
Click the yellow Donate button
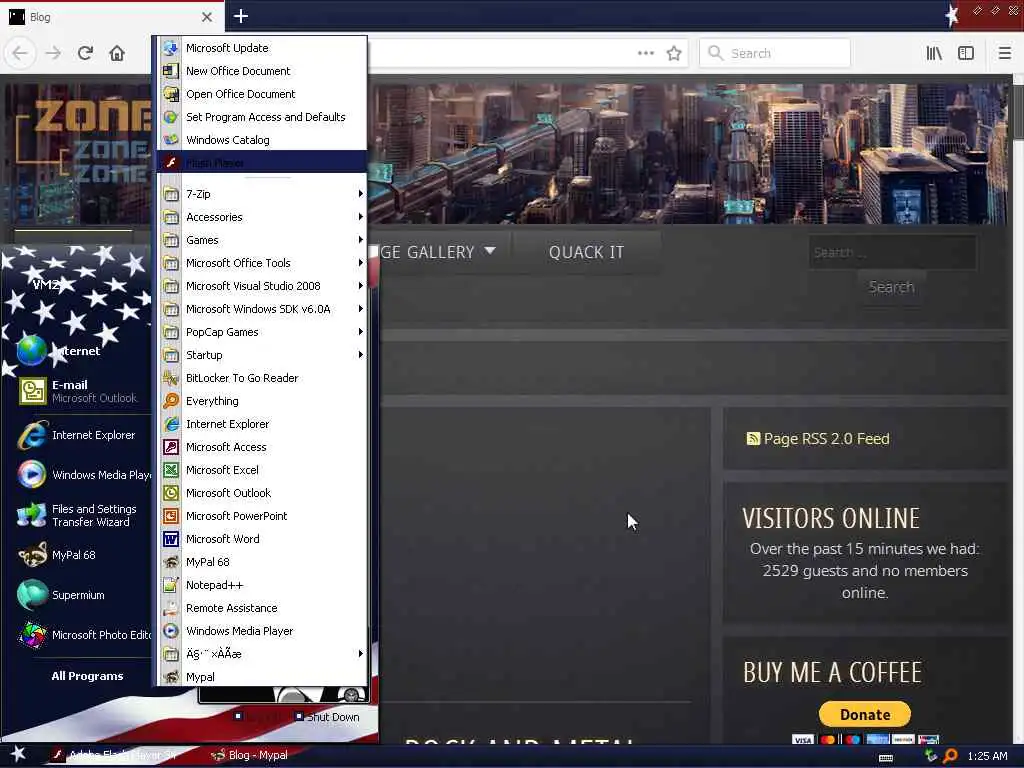click(865, 714)
